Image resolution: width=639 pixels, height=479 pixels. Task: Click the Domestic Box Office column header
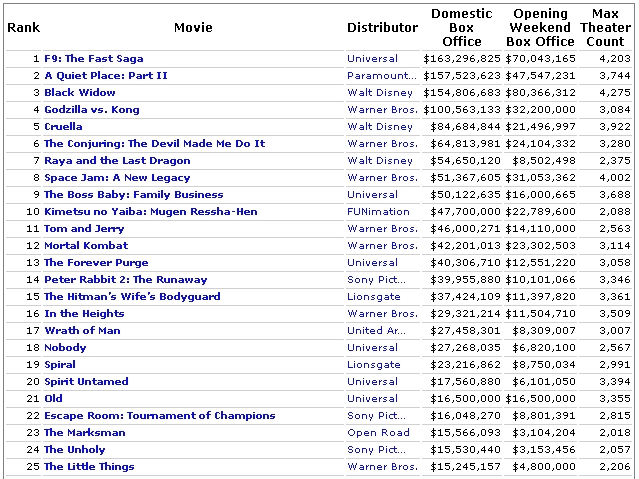(462, 27)
